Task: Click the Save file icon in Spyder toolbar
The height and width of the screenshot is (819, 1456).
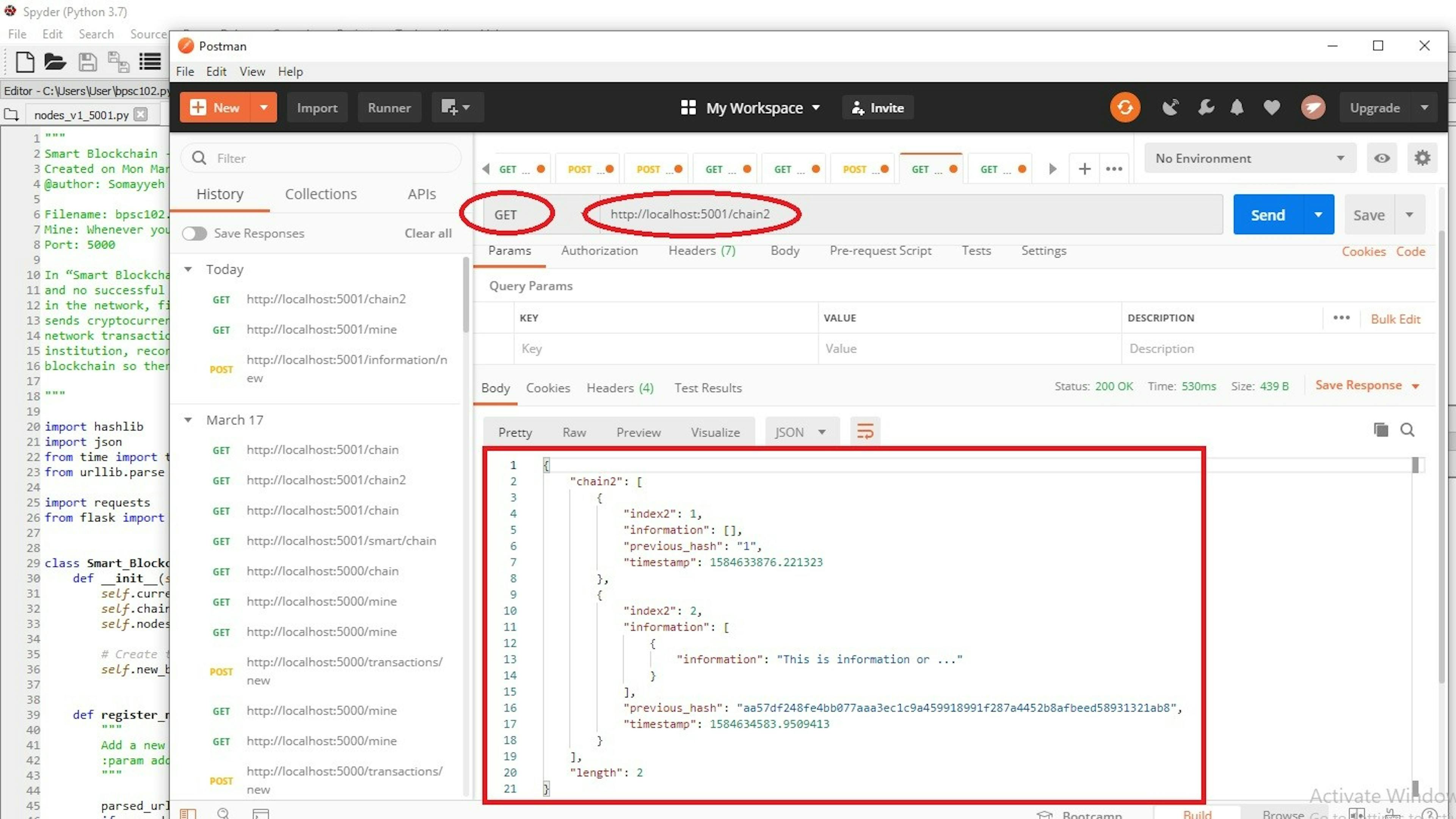Action: [x=87, y=61]
